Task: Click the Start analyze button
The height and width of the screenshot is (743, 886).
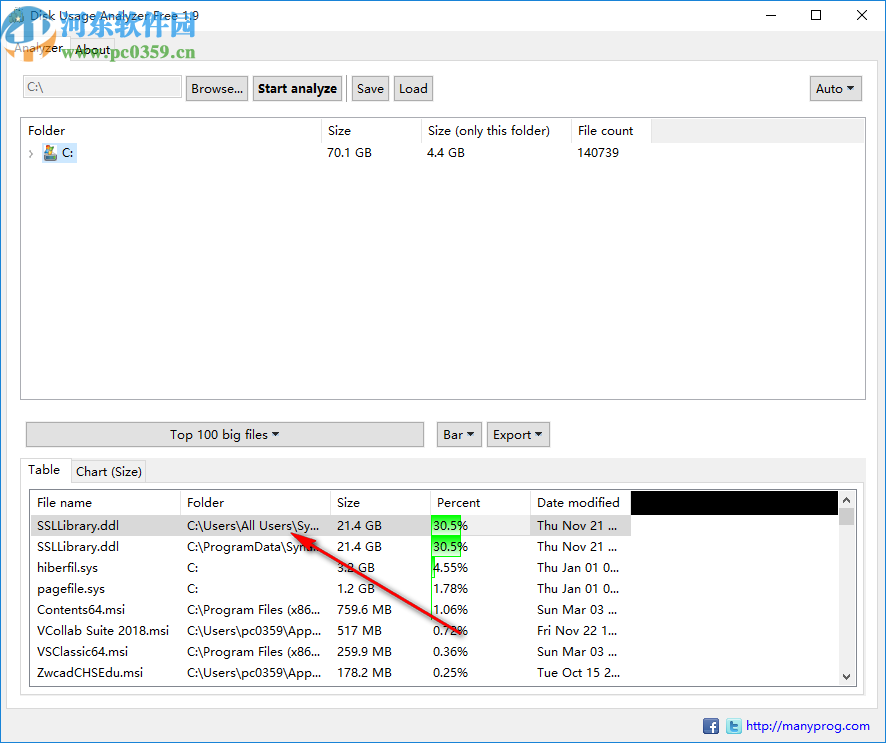Action: click(x=297, y=88)
